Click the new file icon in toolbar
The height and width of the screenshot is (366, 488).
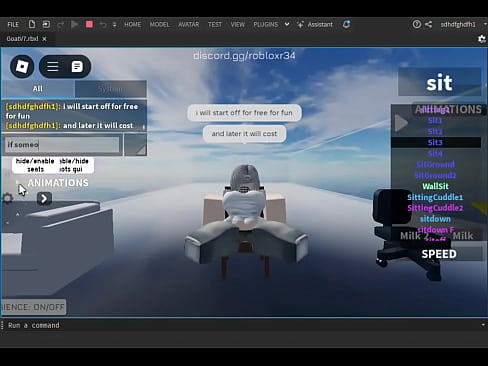[x=32, y=24]
